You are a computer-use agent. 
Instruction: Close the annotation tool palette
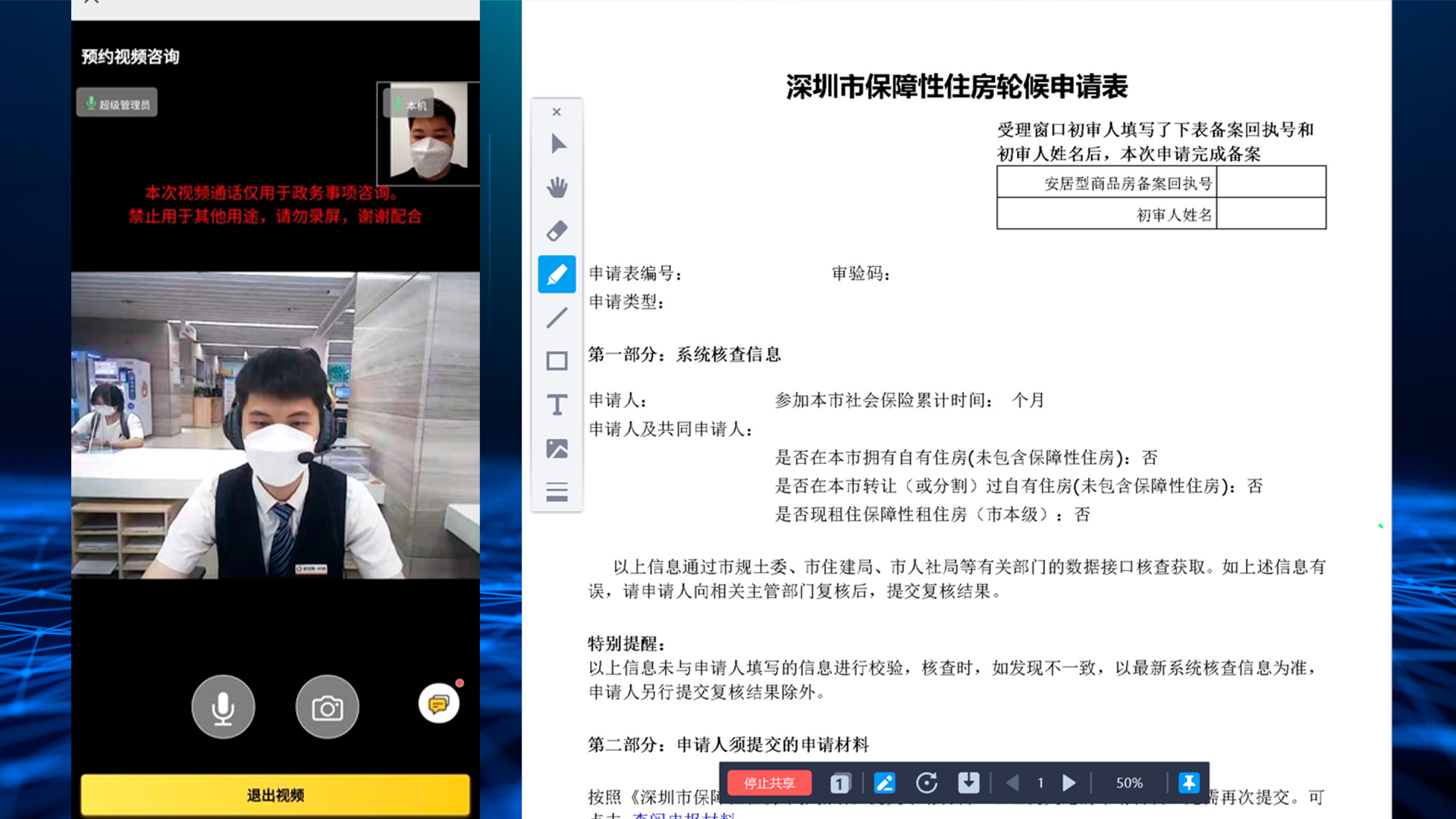pyautogui.click(x=557, y=112)
